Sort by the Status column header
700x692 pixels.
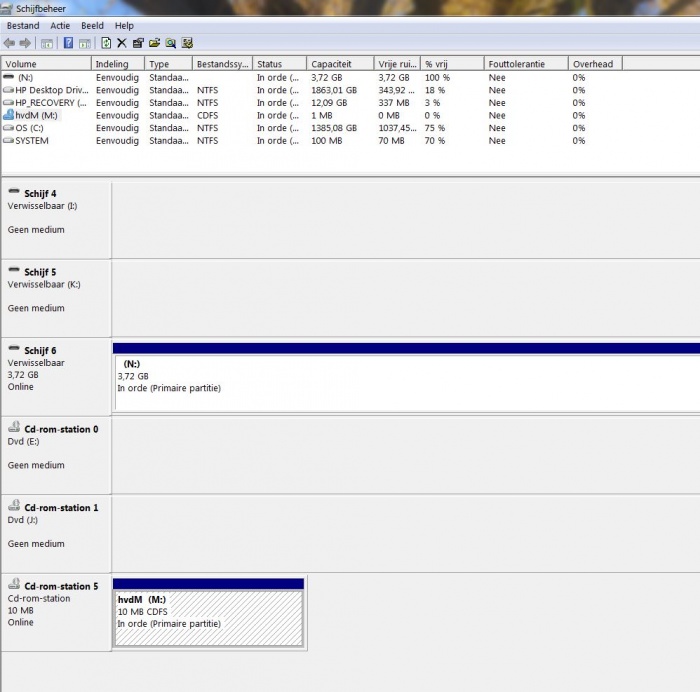point(280,64)
